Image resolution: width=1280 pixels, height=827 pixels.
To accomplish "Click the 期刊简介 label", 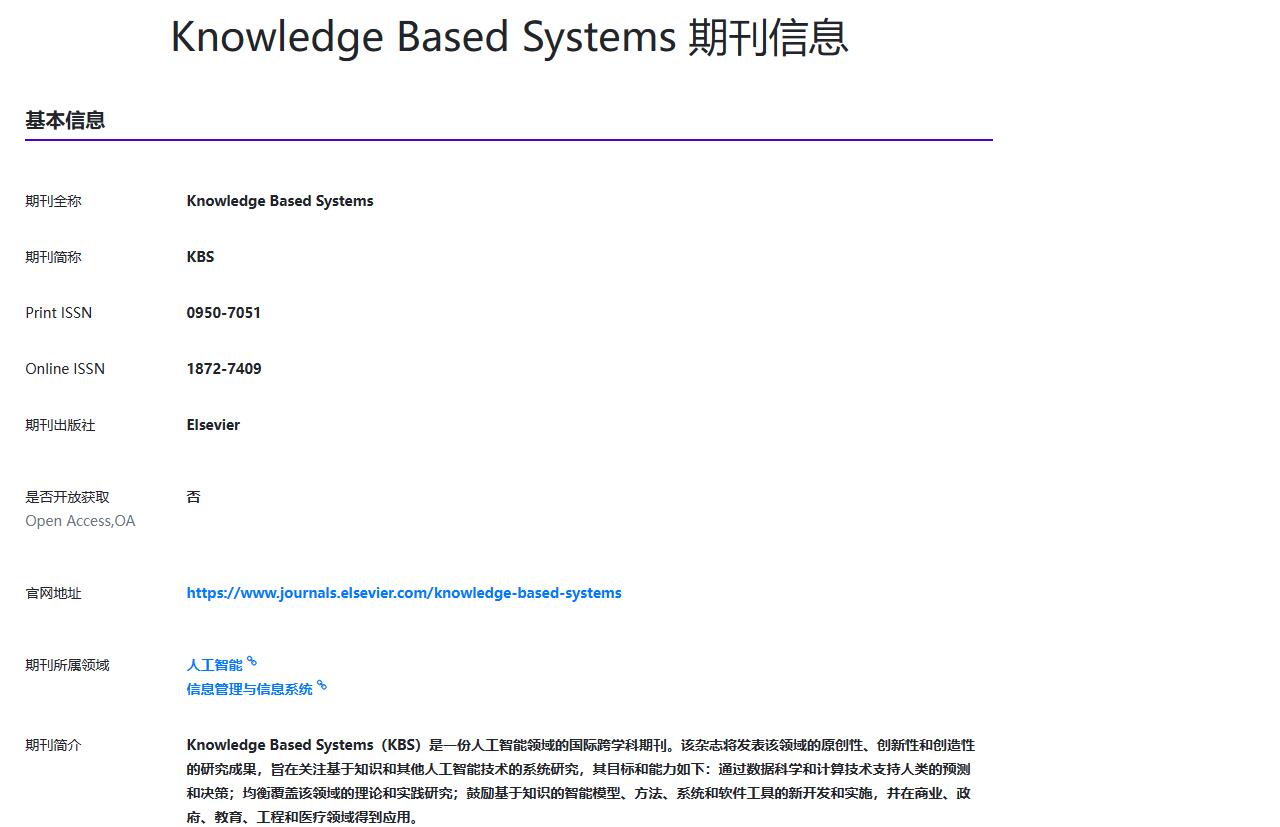I will (53, 745).
